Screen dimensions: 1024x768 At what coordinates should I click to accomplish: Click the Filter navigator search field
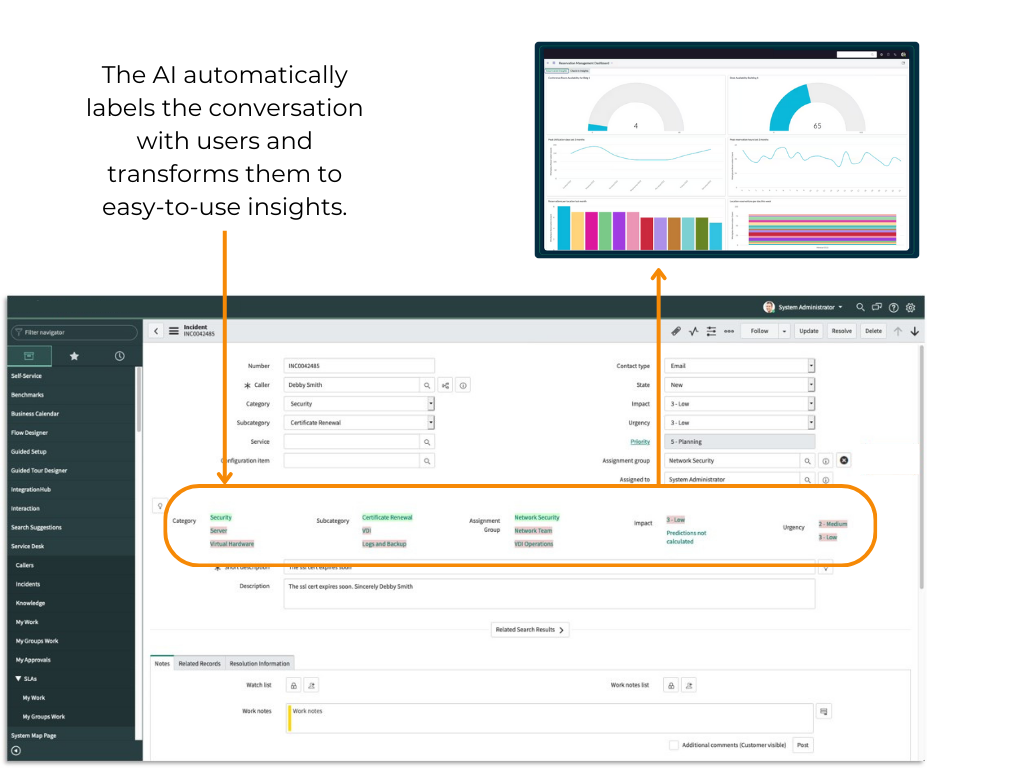[x=74, y=332]
